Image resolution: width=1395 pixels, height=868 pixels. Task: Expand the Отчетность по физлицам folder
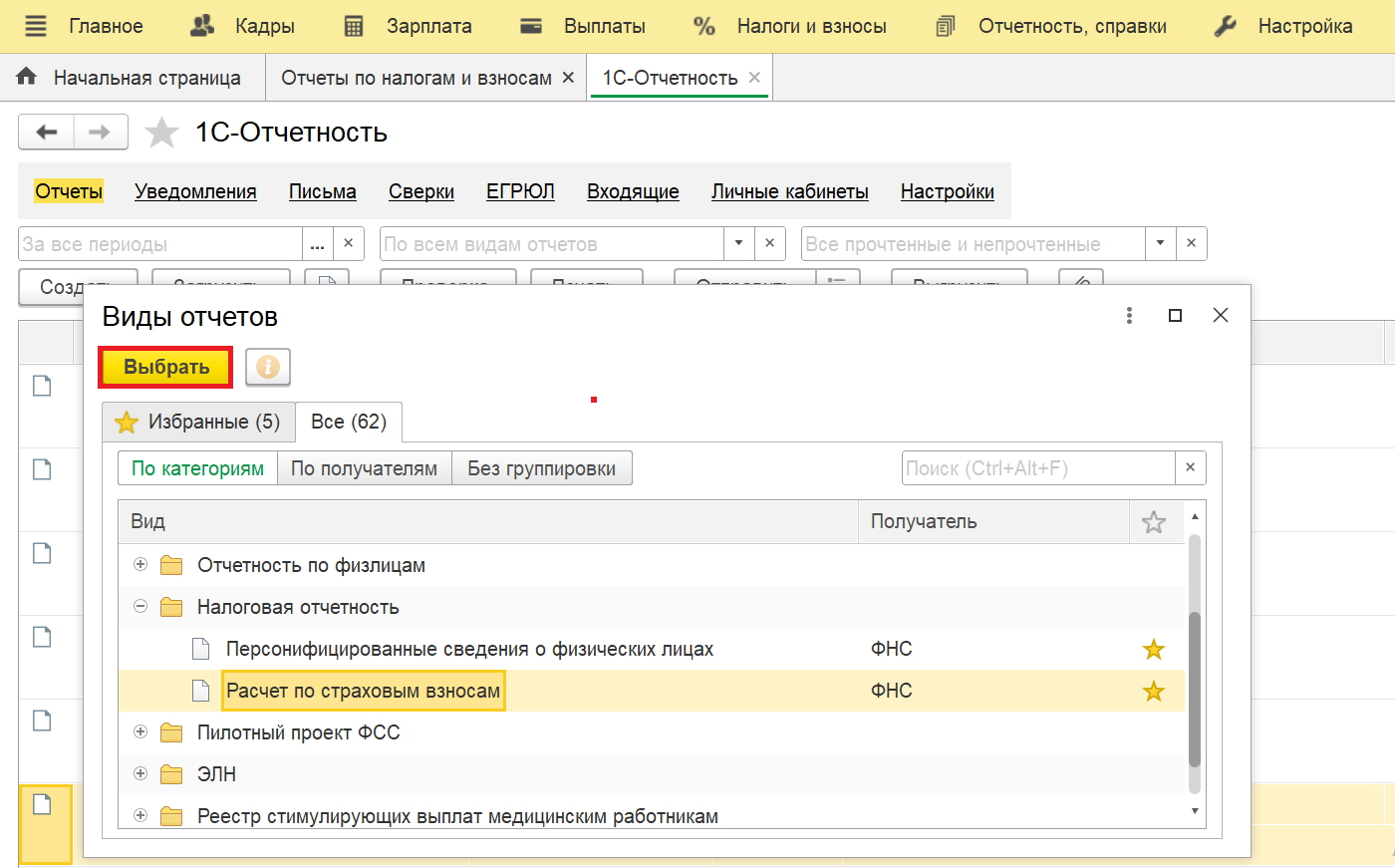(x=140, y=565)
